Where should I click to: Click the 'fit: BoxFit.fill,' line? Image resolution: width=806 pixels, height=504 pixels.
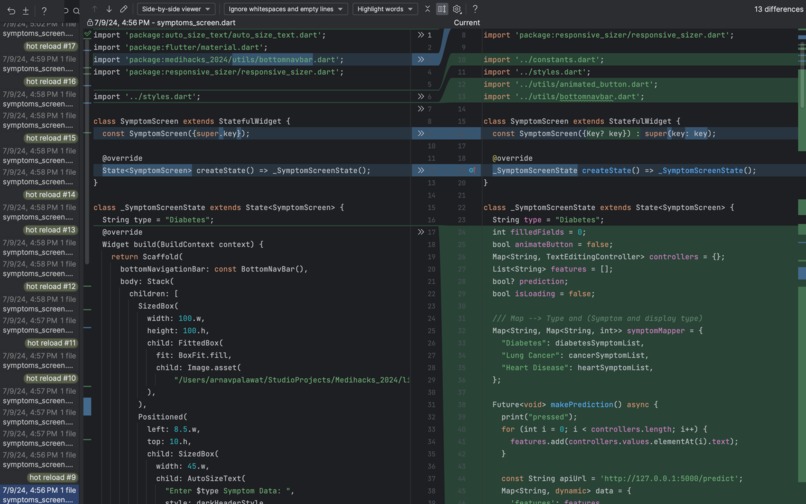[194, 356]
